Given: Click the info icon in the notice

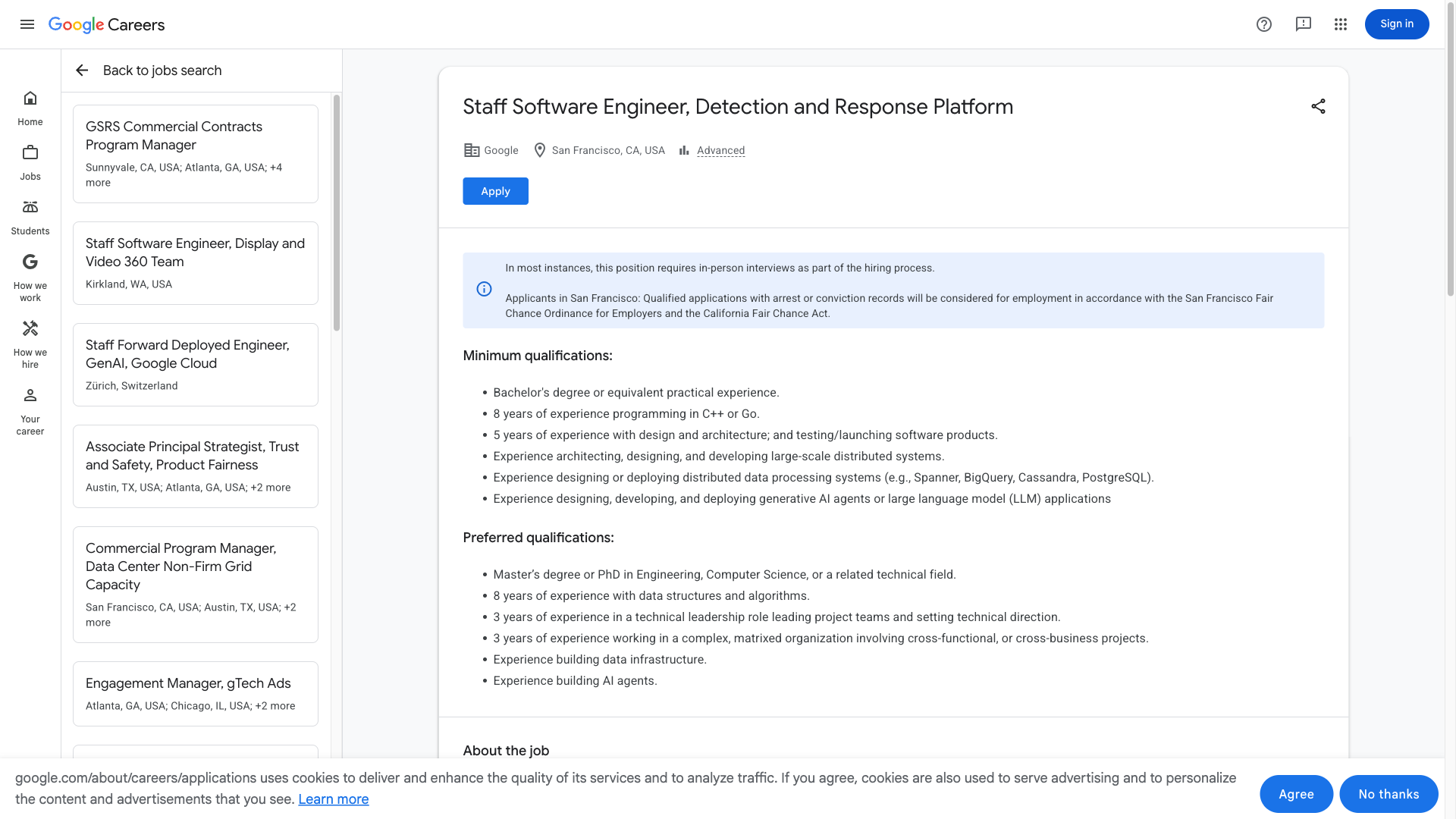Looking at the screenshot, I should tap(484, 289).
